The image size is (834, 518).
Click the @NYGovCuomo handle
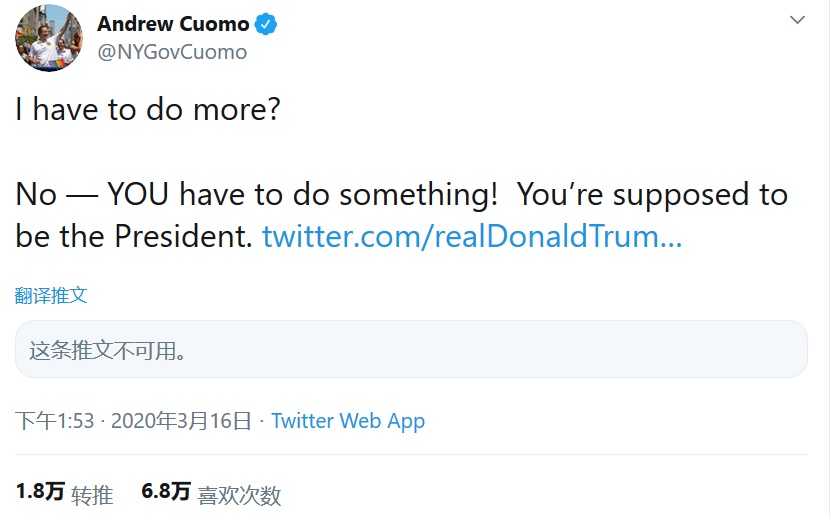coord(171,52)
